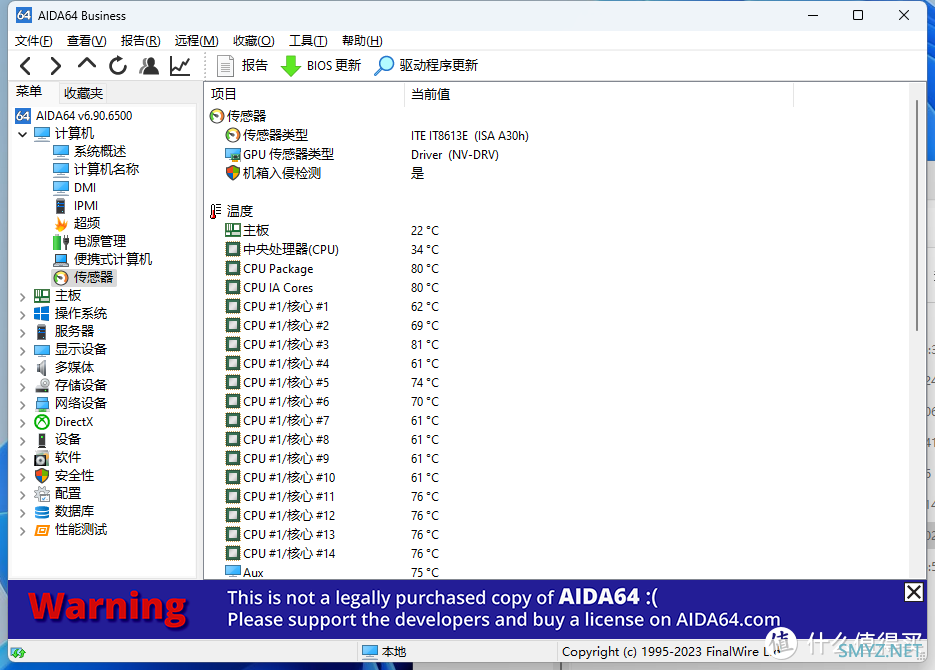This screenshot has height=670, width=935.
Task: Expand the 主板 tree node
Action: tap(23, 296)
